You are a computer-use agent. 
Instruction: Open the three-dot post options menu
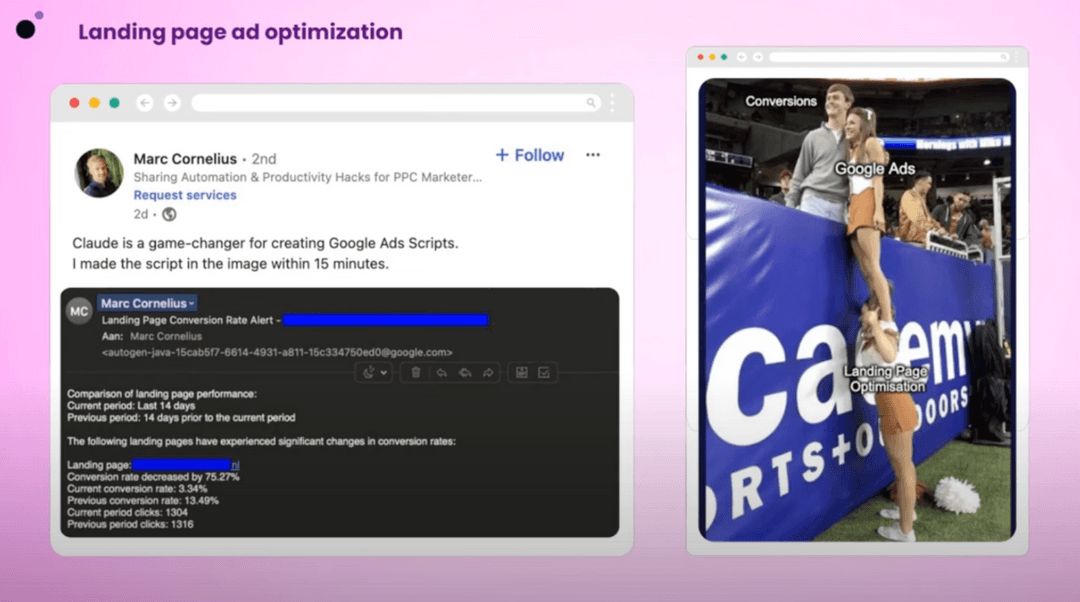593,155
